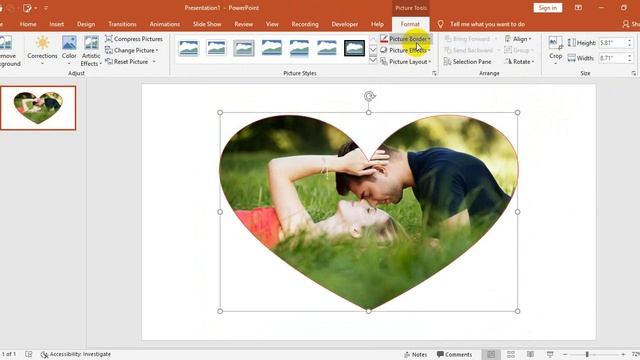Apply the third picture style thumbnail
The image size is (640, 360).
click(x=244, y=48)
